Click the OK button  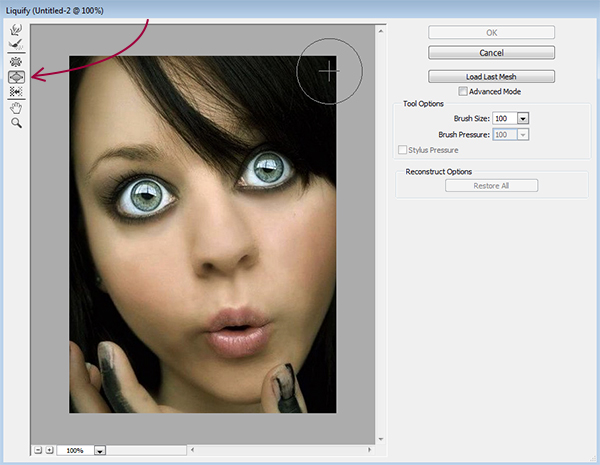pos(491,32)
